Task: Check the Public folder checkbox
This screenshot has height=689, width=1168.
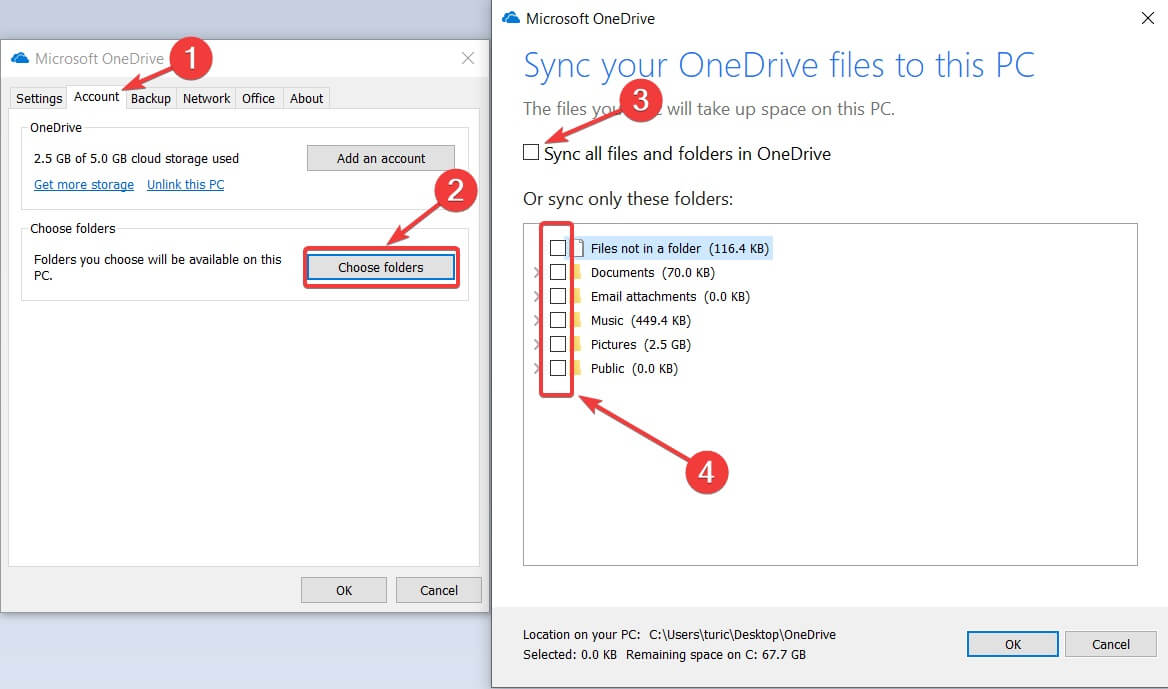Action: pyautogui.click(x=558, y=368)
